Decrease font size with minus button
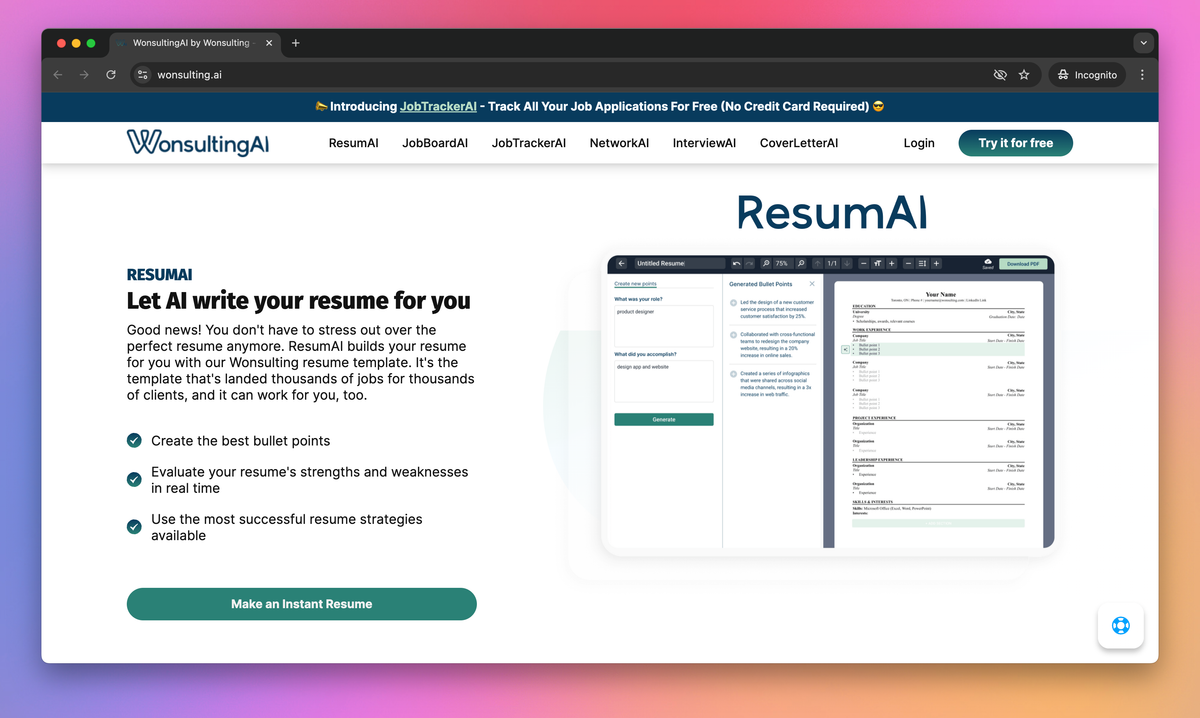Viewport: 1200px width, 718px height. (864, 263)
